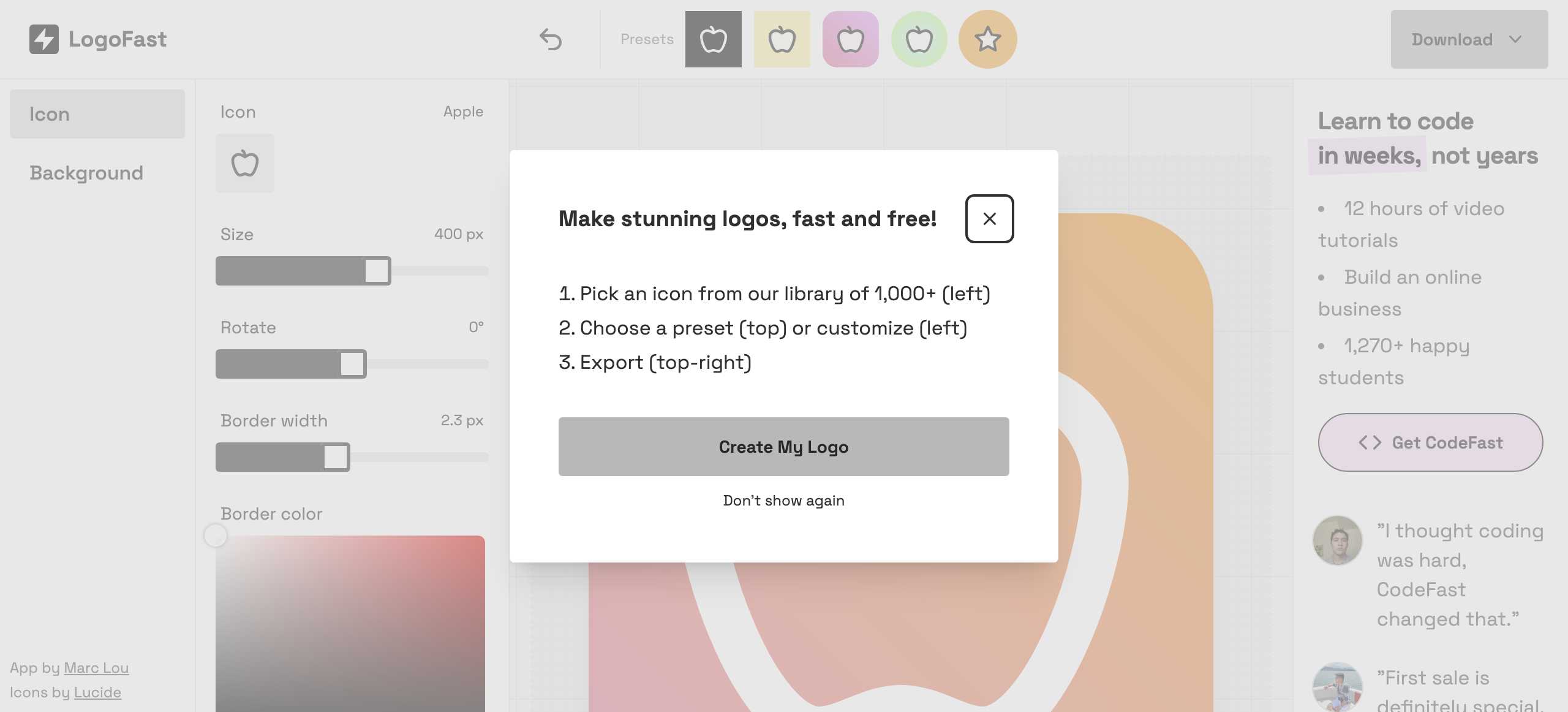This screenshot has height=712, width=1568.
Task: Select the green circle apple preset
Action: (919, 39)
